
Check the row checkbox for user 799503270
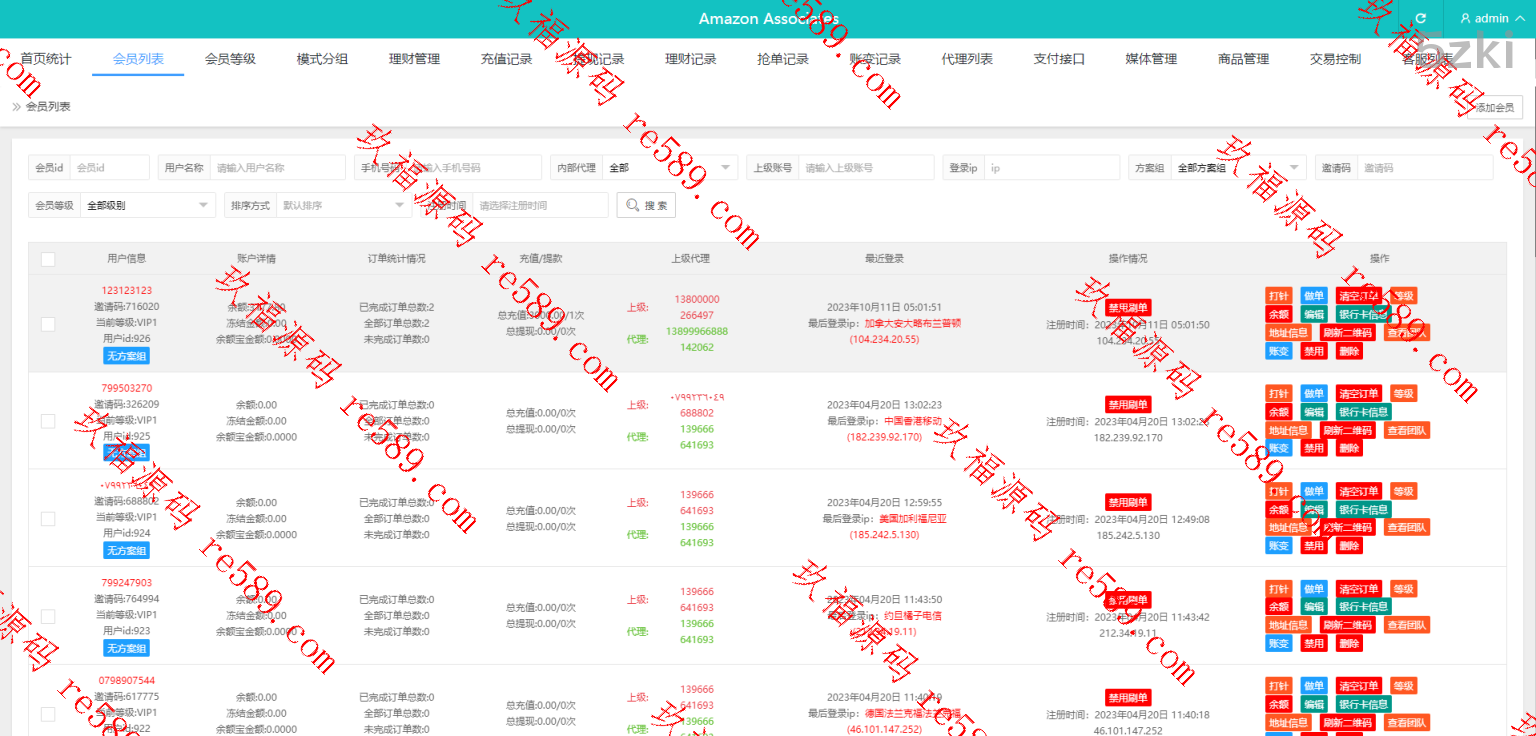click(x=48, y=421)
